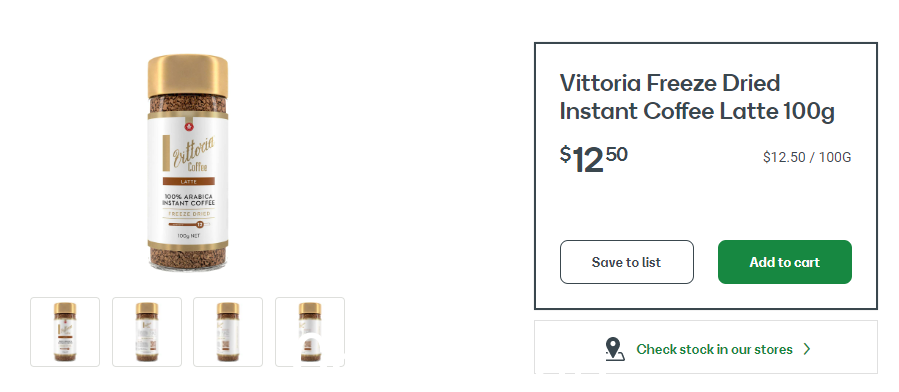Viewport: 899px width, 392px height.
Task: Click the brown LATTE band on jar label
Action: [189, 181]
